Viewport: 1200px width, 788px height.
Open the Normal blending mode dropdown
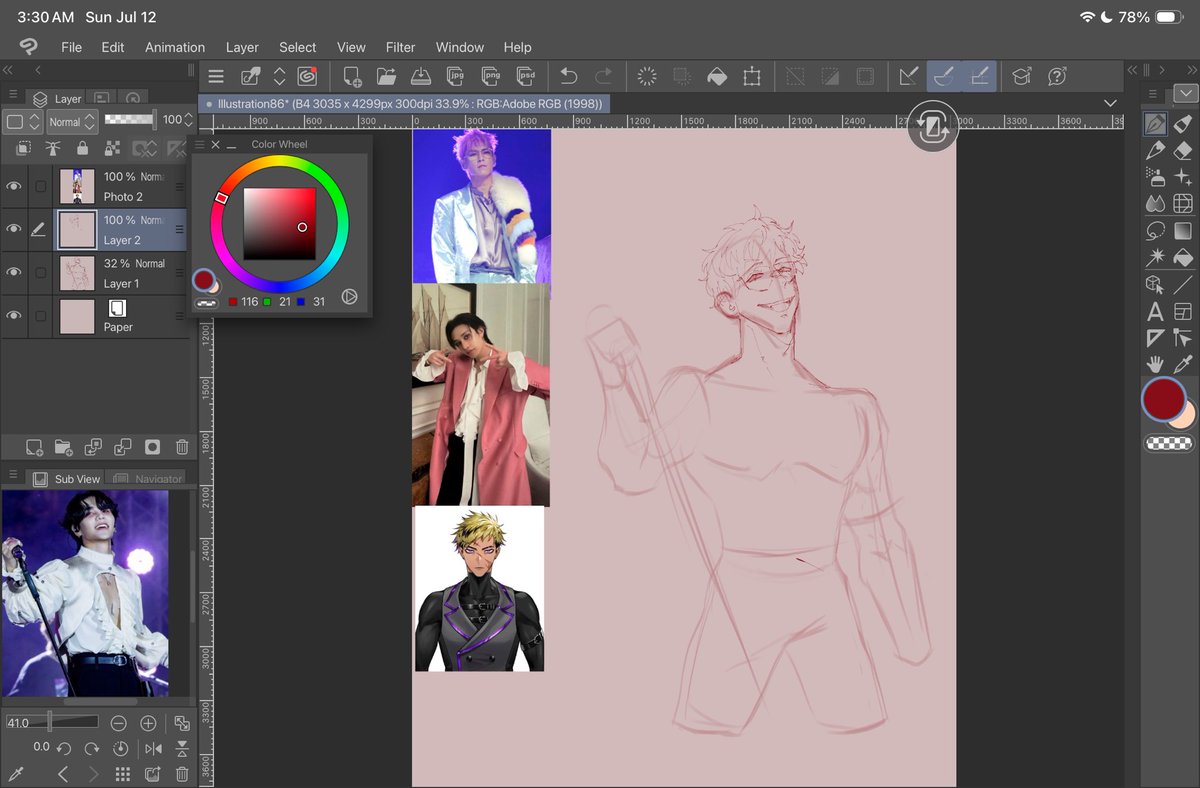point(72,122)
